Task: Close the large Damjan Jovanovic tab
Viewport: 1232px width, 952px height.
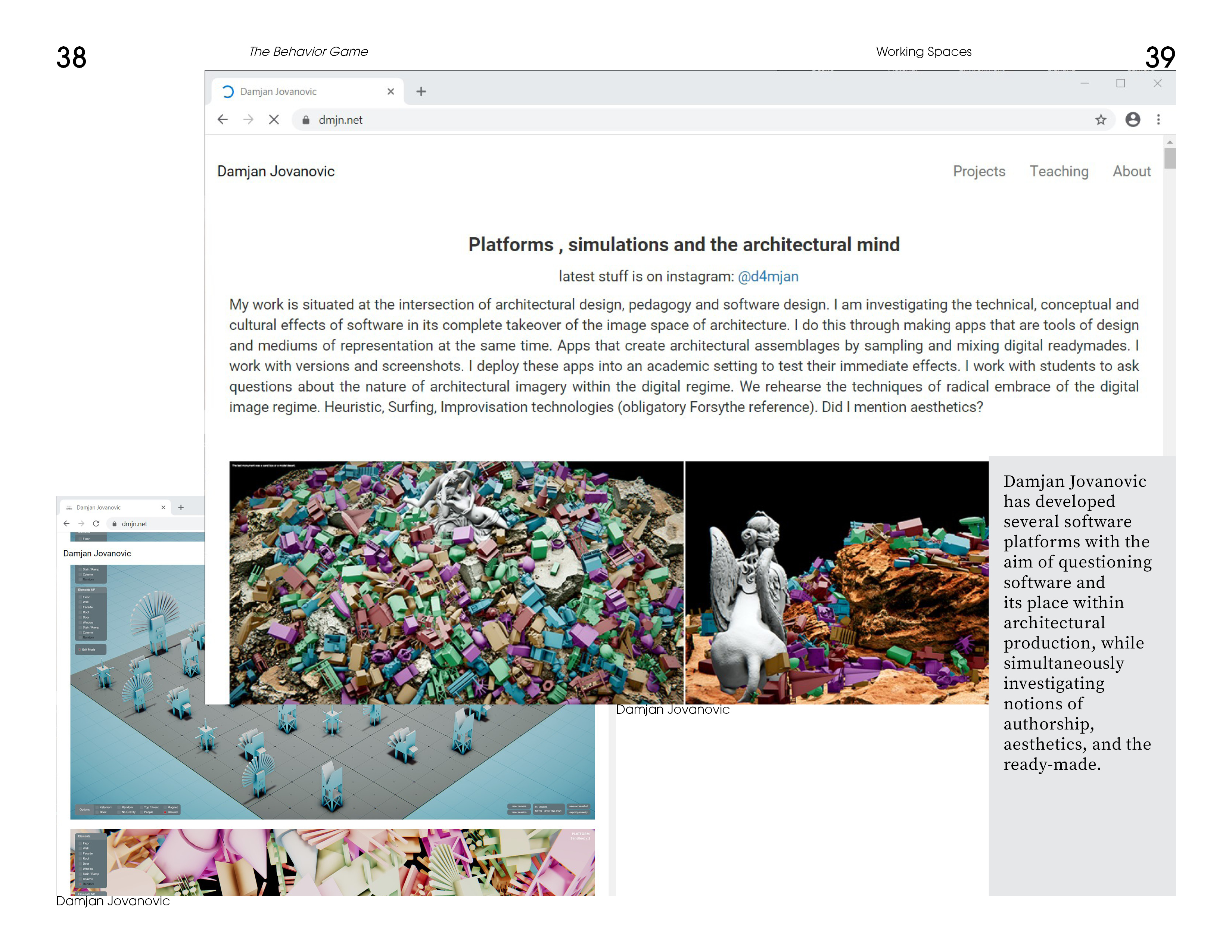Action: point(391,91)
